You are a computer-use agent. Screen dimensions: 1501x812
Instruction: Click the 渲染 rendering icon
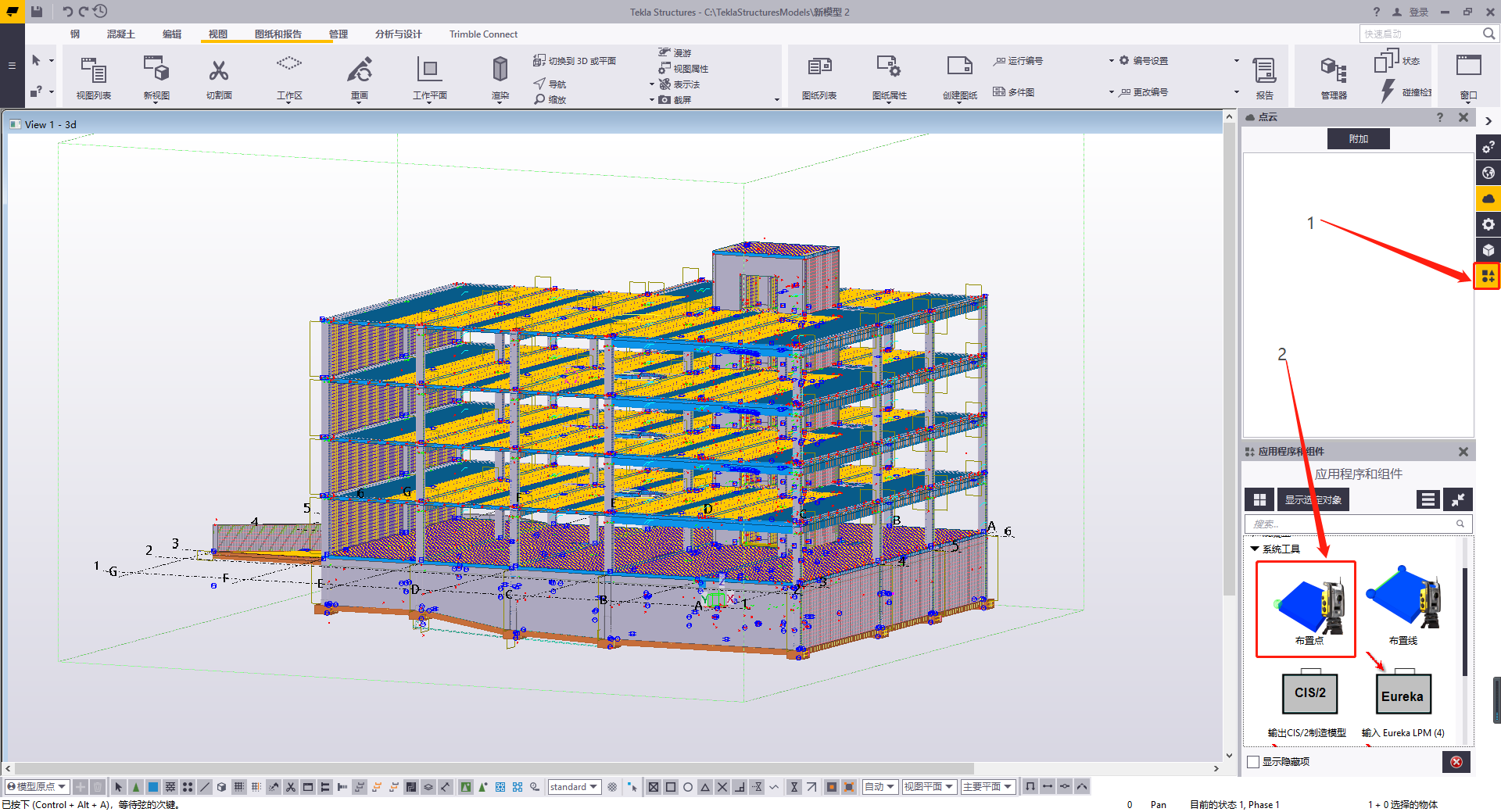pyautogui.click(x=500, y=70)
